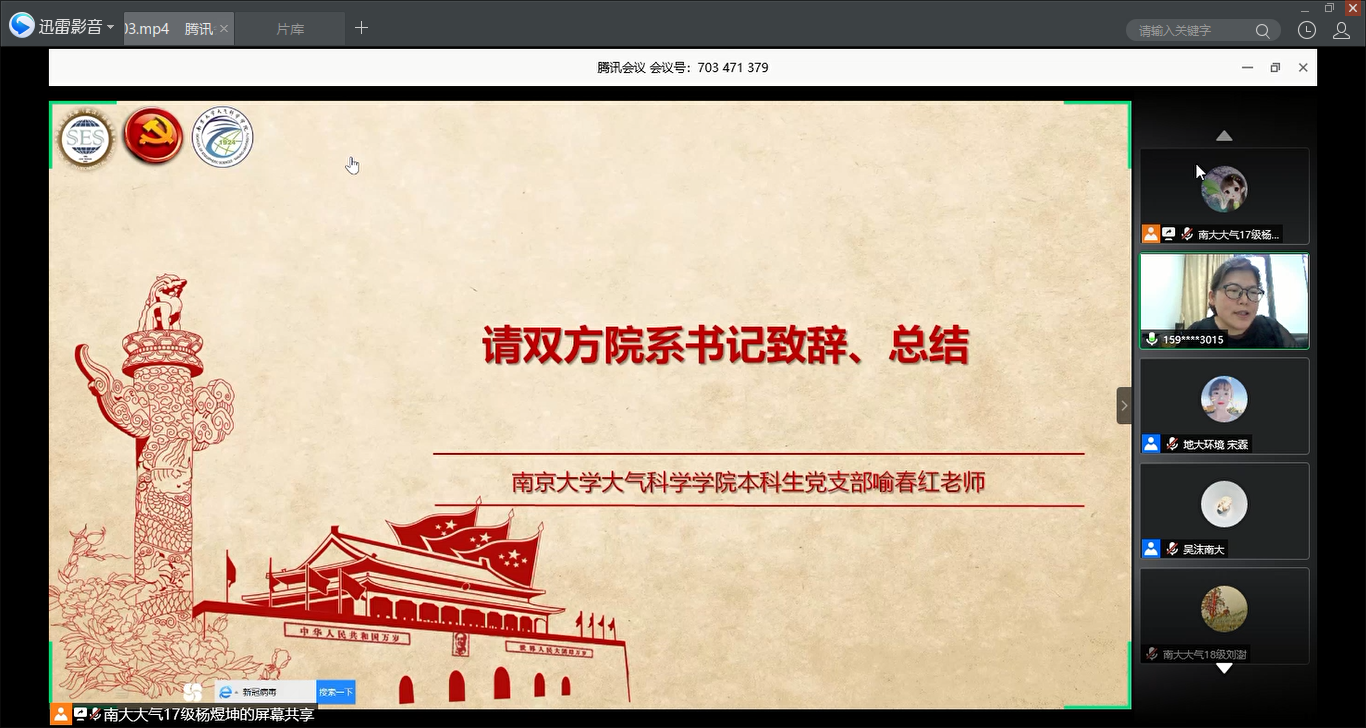The width and height of the screenshot is (1366, 728).
Task: Click muted mic icon beside 地大环境 宋霖
Action: click(x=1172, y=444)
